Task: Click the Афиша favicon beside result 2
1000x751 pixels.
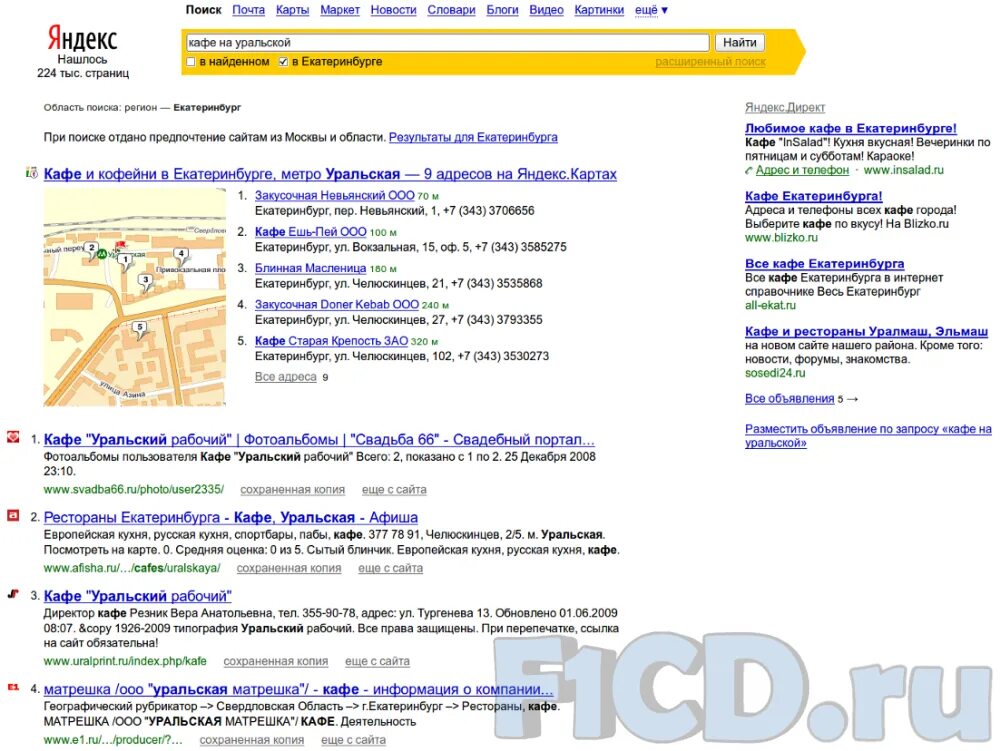Action: coord(13,514)
